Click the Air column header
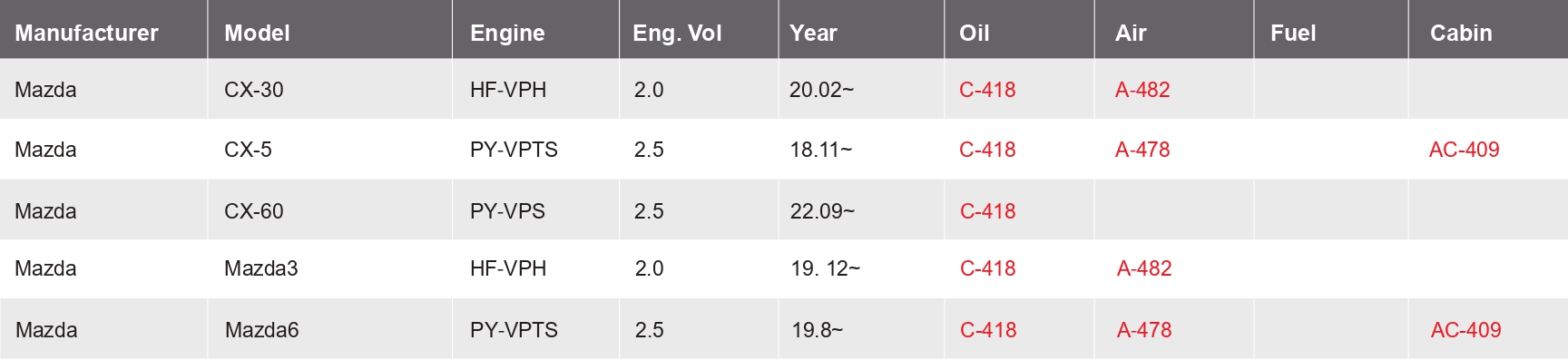 point(1131,34)
